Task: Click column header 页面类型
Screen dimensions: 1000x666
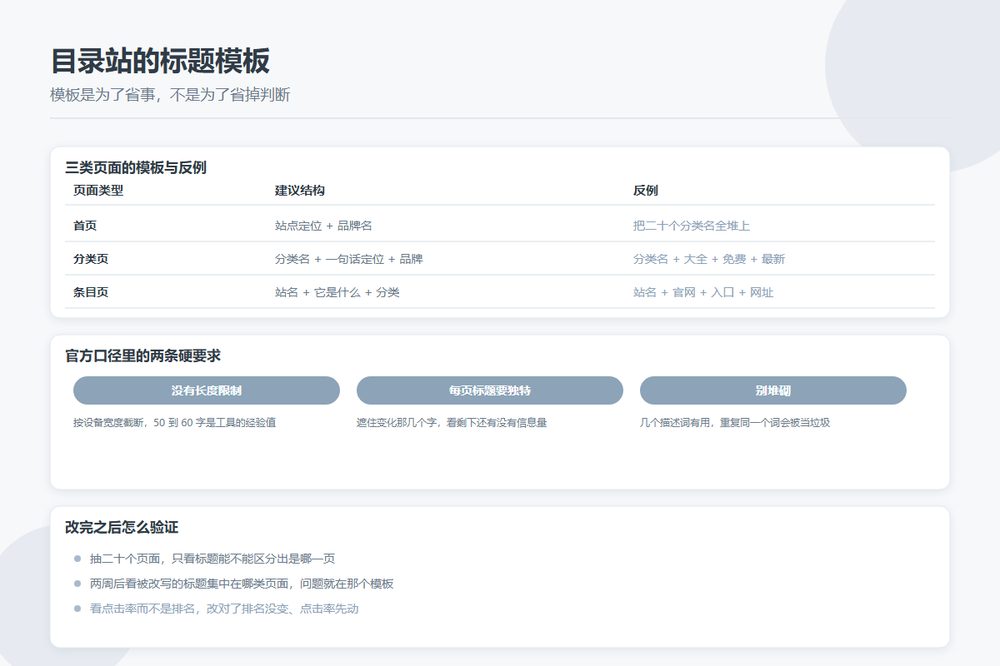Action: pos(98,190)
